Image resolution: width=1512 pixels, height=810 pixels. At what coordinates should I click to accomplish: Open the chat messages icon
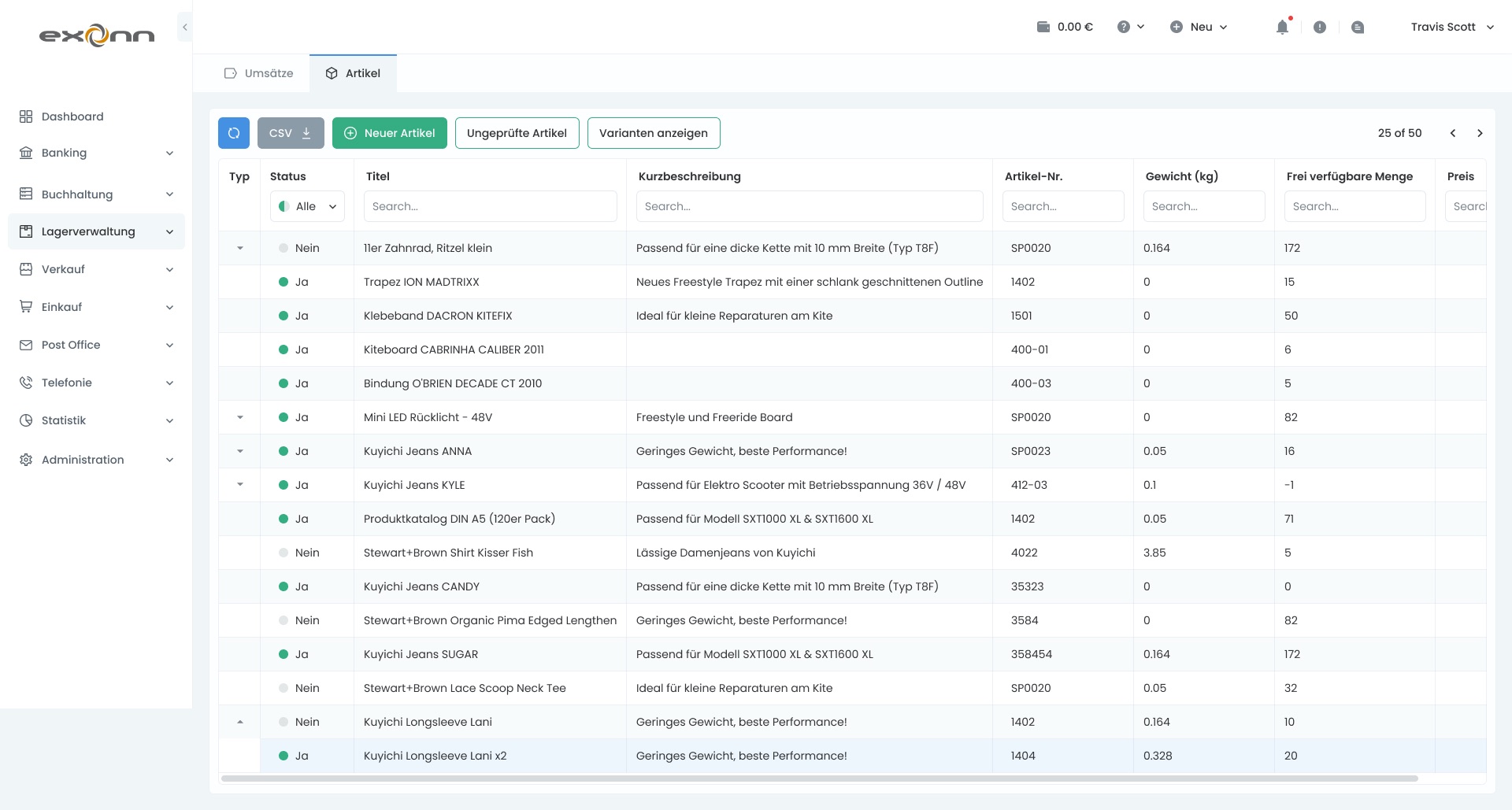pyautogui.click(x=1358, y=27)
